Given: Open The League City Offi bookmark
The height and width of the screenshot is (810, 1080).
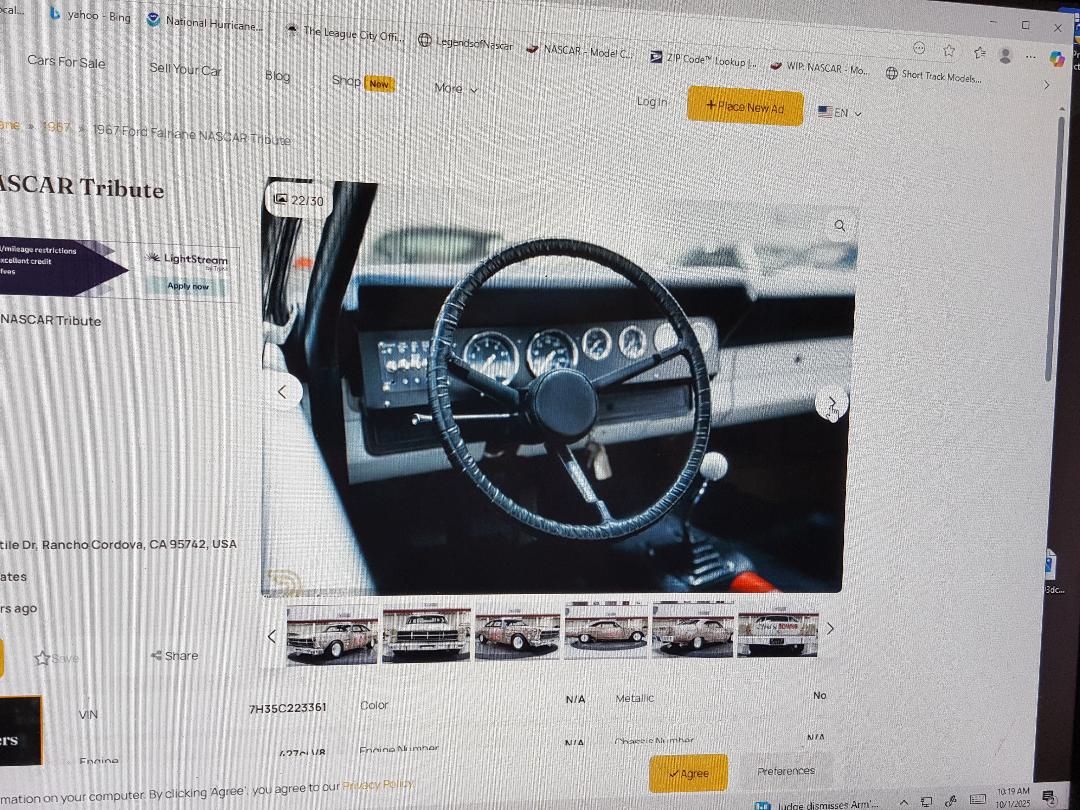Looking at the screenshot, I should [x=346, y=33].
